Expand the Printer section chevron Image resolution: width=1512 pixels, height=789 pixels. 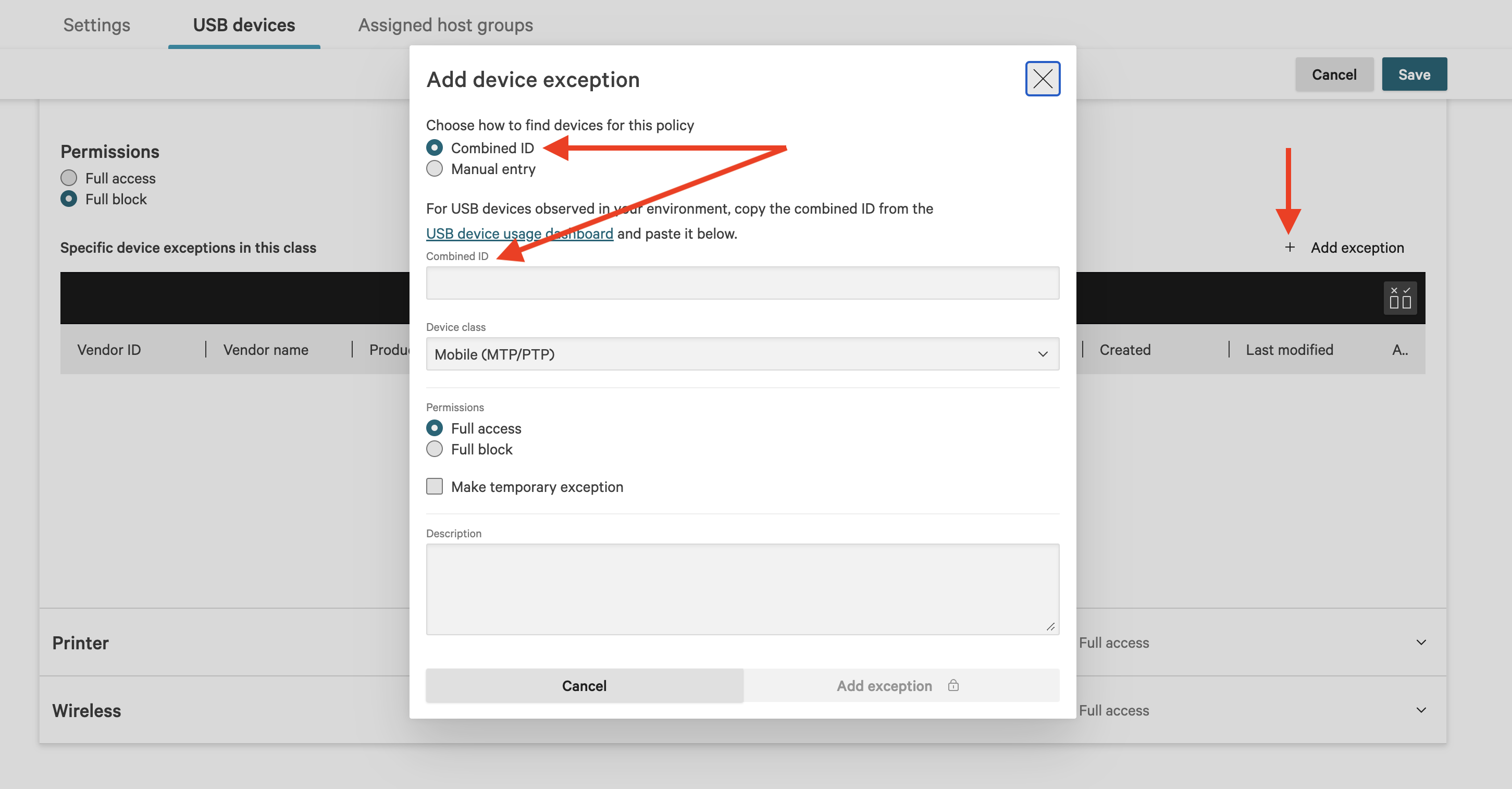1420,642
